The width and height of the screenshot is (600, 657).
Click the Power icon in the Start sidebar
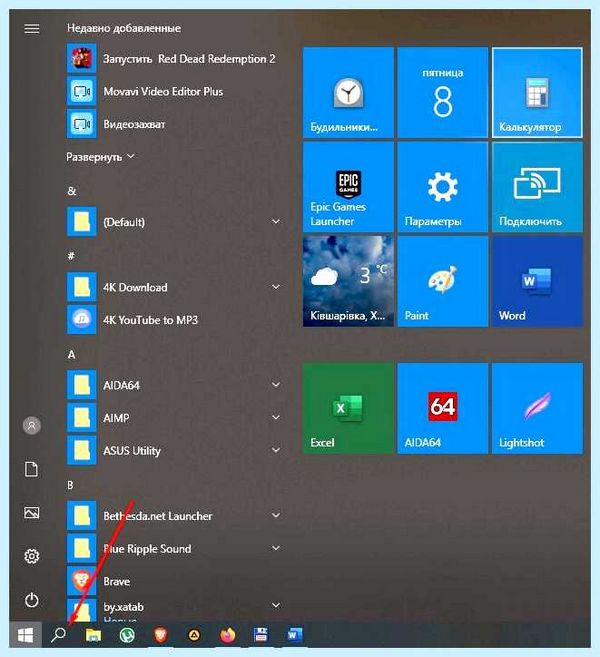click(x=31, y=600)
